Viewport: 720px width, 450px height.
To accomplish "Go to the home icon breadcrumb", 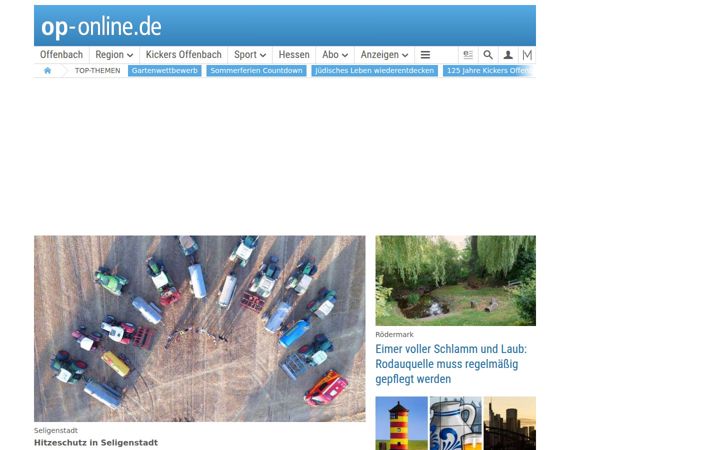I will 47,70.
